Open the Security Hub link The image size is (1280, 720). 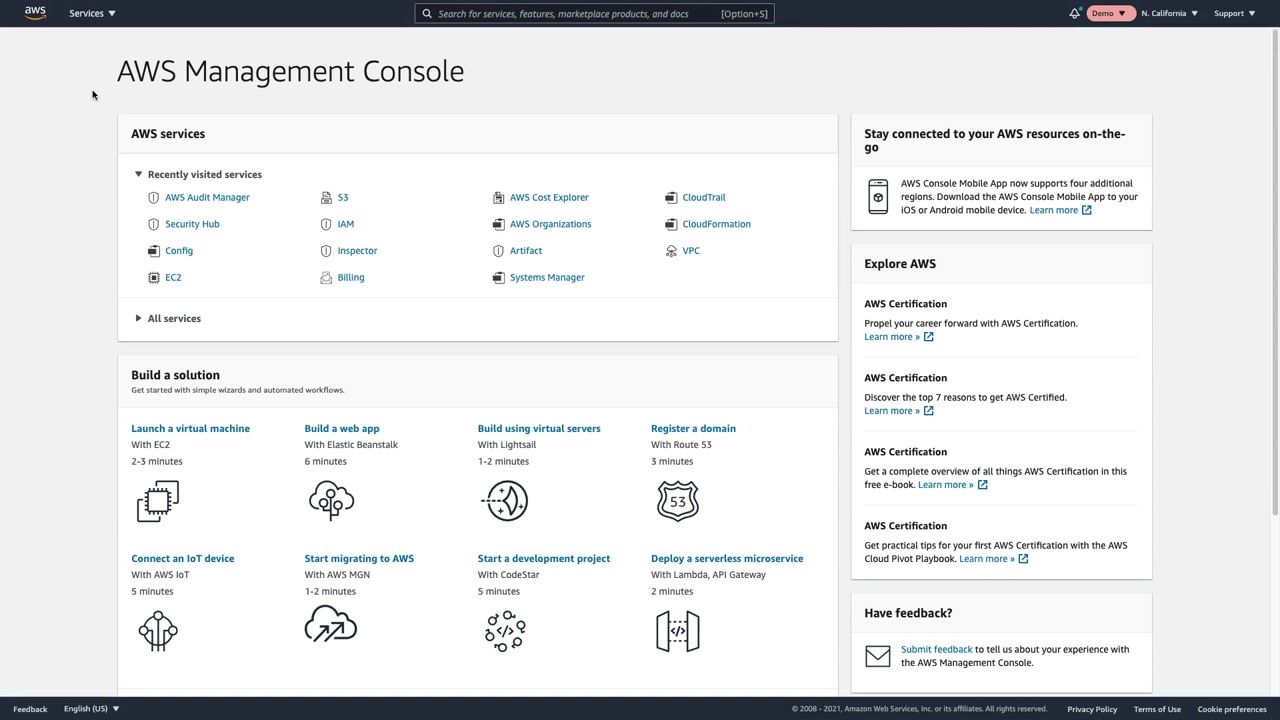(x=192, y=224)
